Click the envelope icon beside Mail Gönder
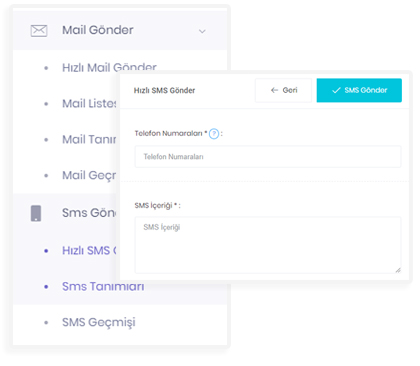This screenshot has width=420, height=366. tap(39, 31)
